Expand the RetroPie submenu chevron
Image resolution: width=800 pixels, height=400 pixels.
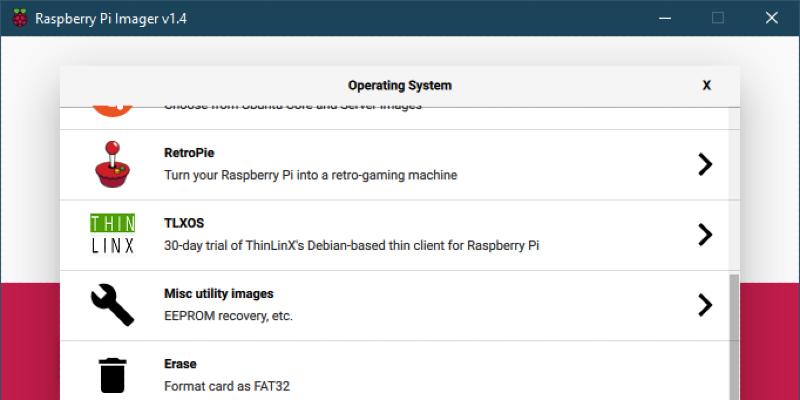(705, 164)
